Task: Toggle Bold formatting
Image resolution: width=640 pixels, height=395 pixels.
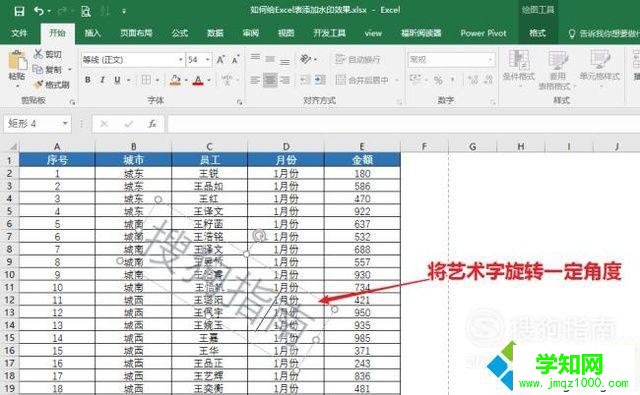Action: [x=87, y=80]
